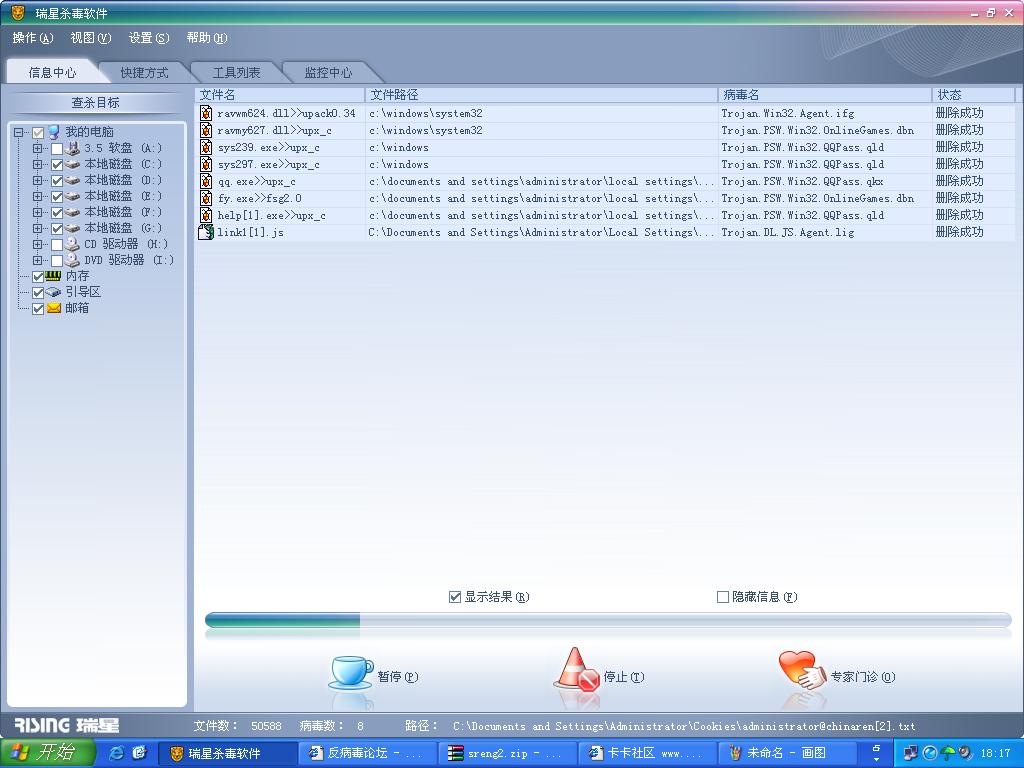
Task: Enable the 隐藏信息 hide info checkbox
Action: pos(723,597)
